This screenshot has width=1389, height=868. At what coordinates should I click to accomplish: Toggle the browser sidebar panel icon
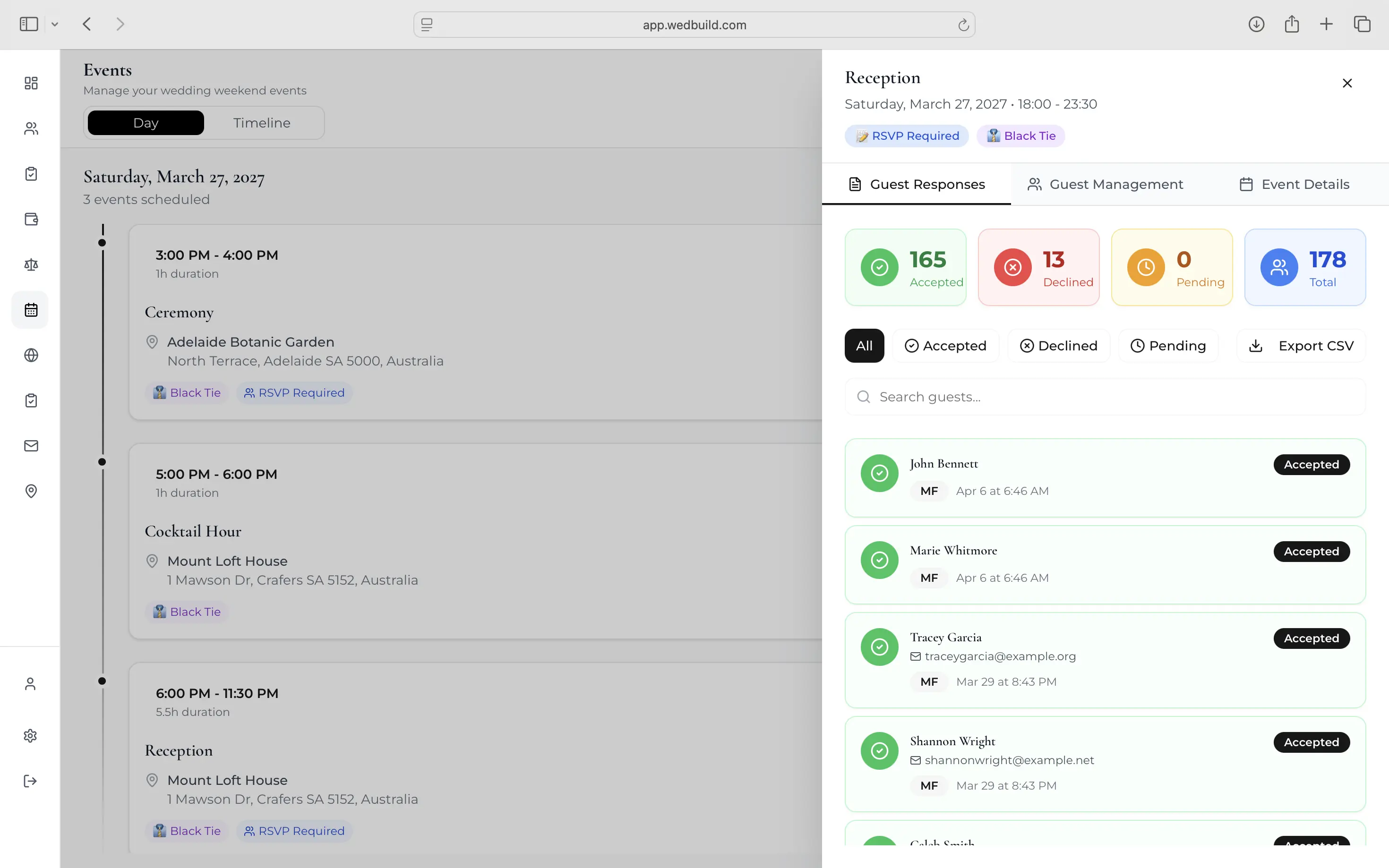[x=29, y=24]
